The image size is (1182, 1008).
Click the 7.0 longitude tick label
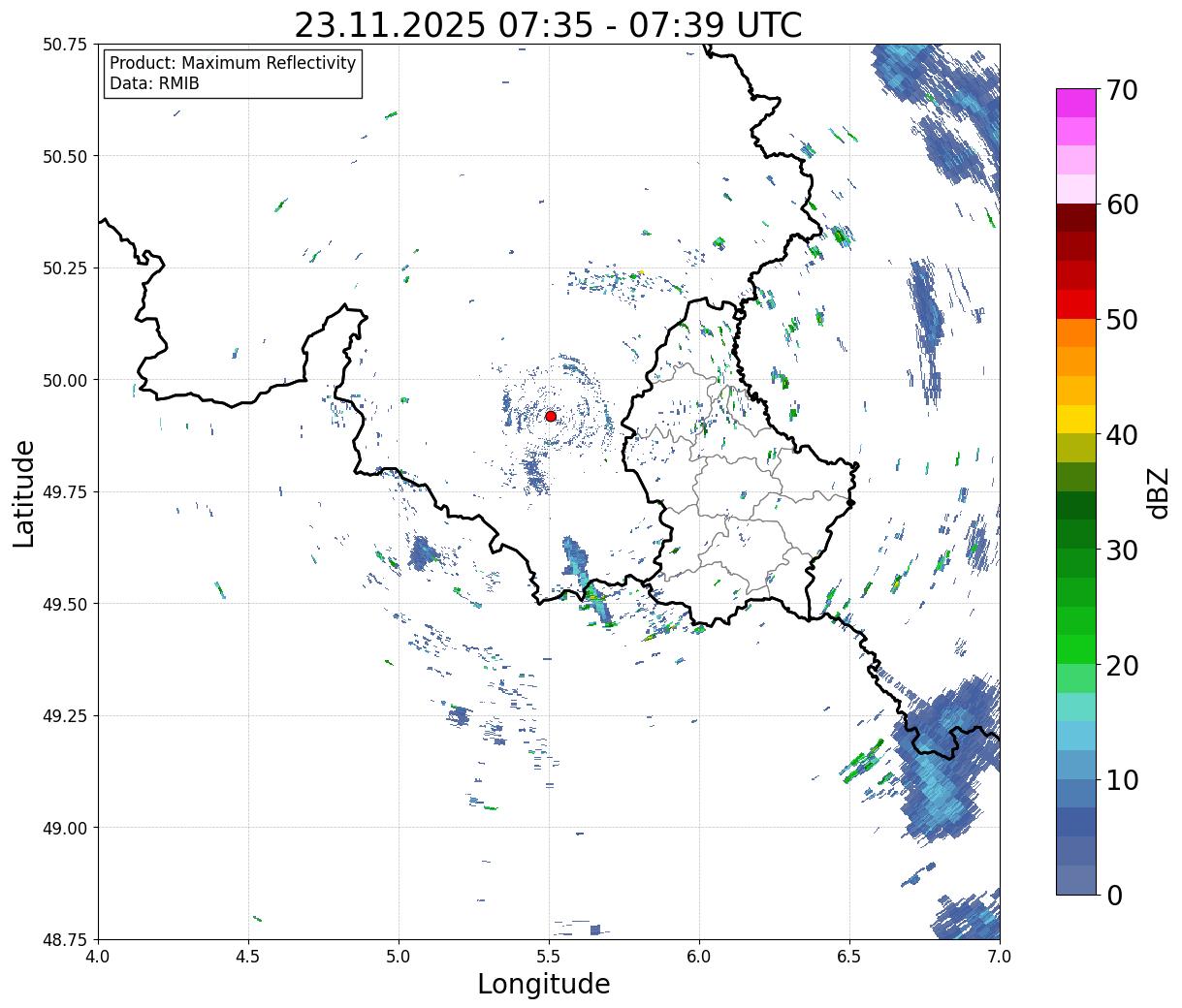pos(1000,957)
